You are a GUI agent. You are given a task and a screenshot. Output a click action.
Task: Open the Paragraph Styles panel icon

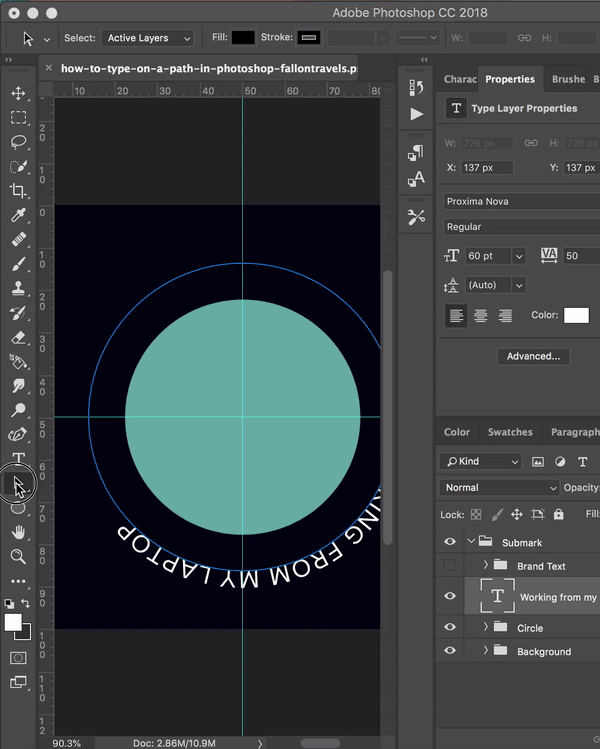[x=416, y=152]
